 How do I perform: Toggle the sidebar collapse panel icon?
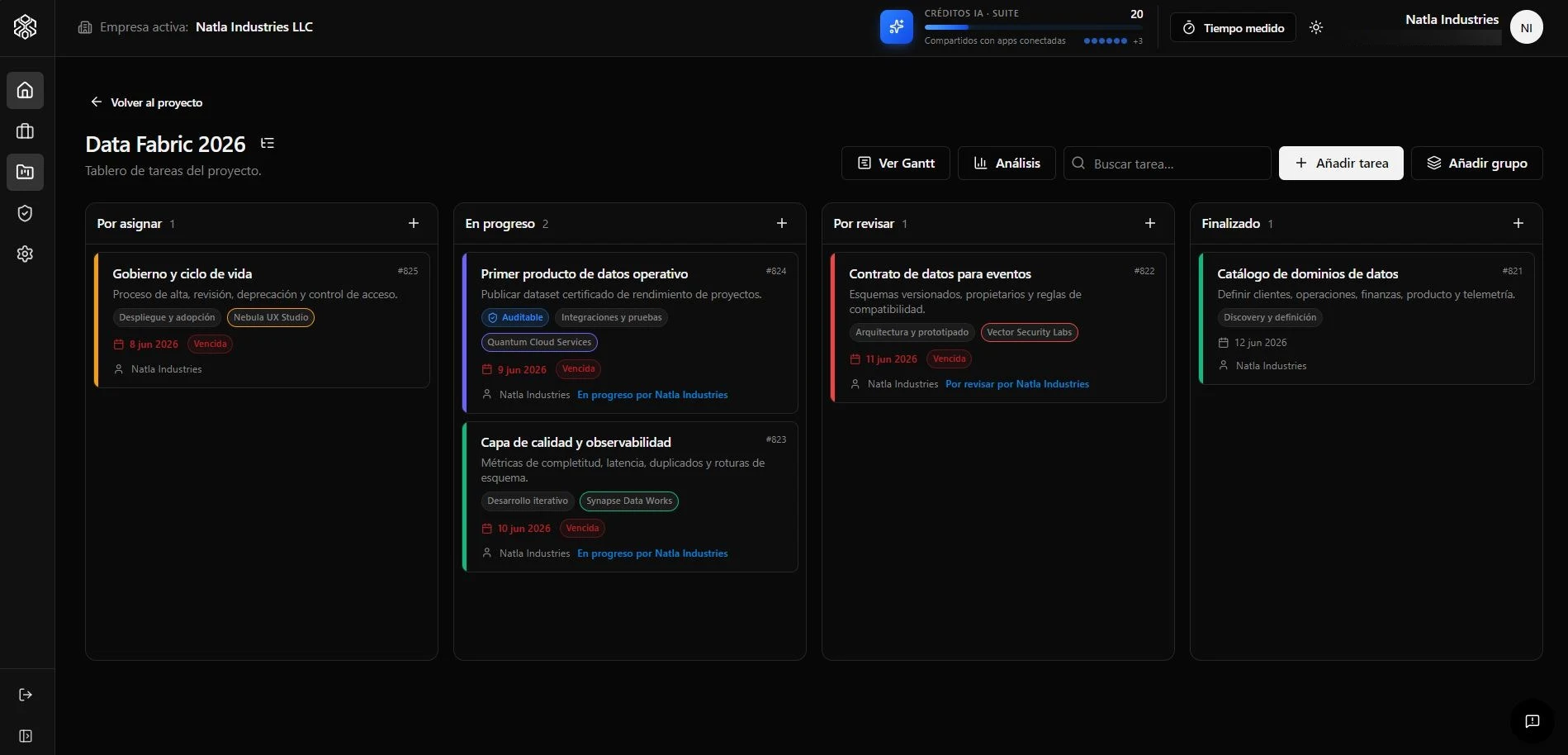click(26, 736)
